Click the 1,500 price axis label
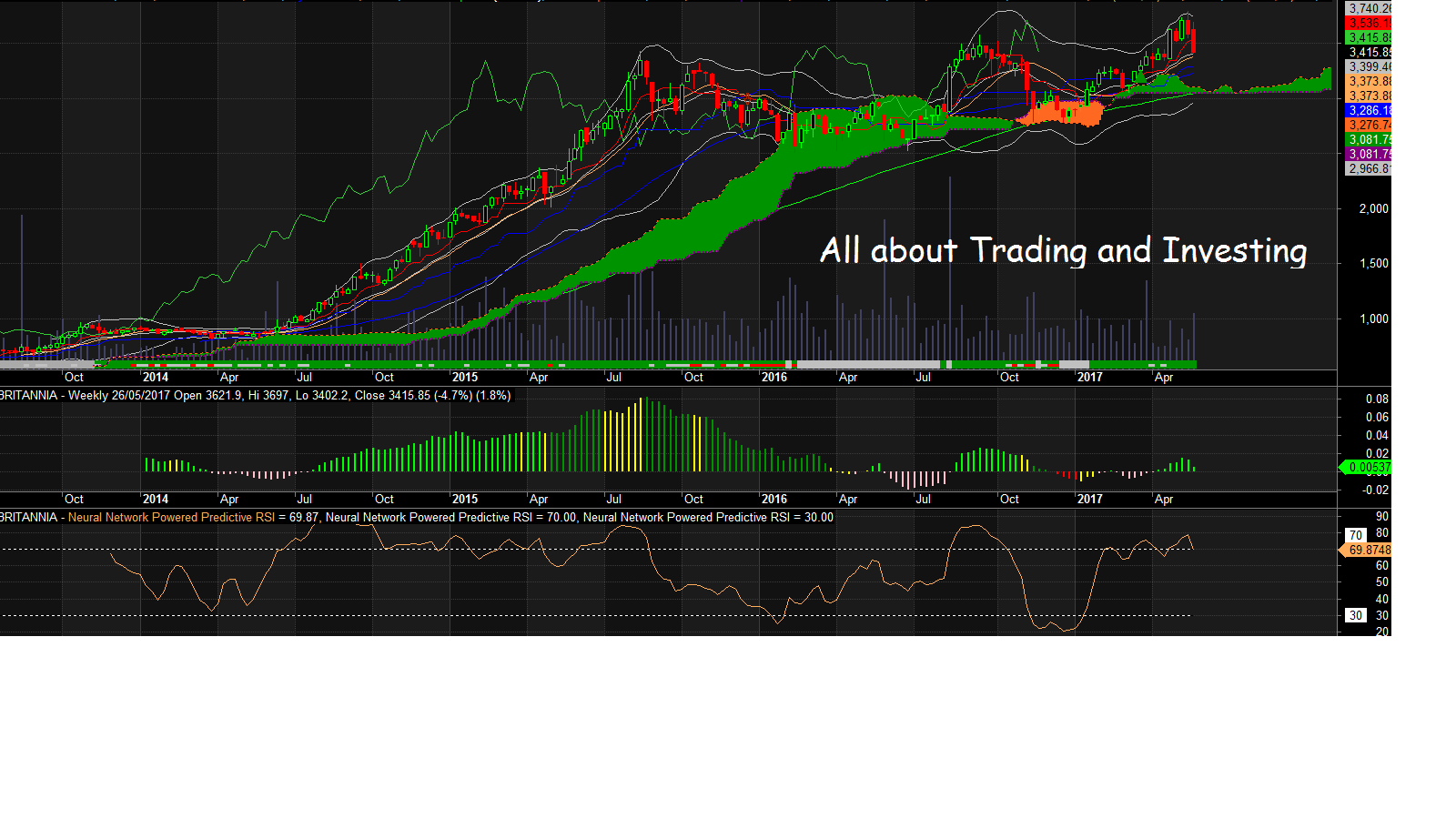The image size is (1456, 819). coord(1374,264)
